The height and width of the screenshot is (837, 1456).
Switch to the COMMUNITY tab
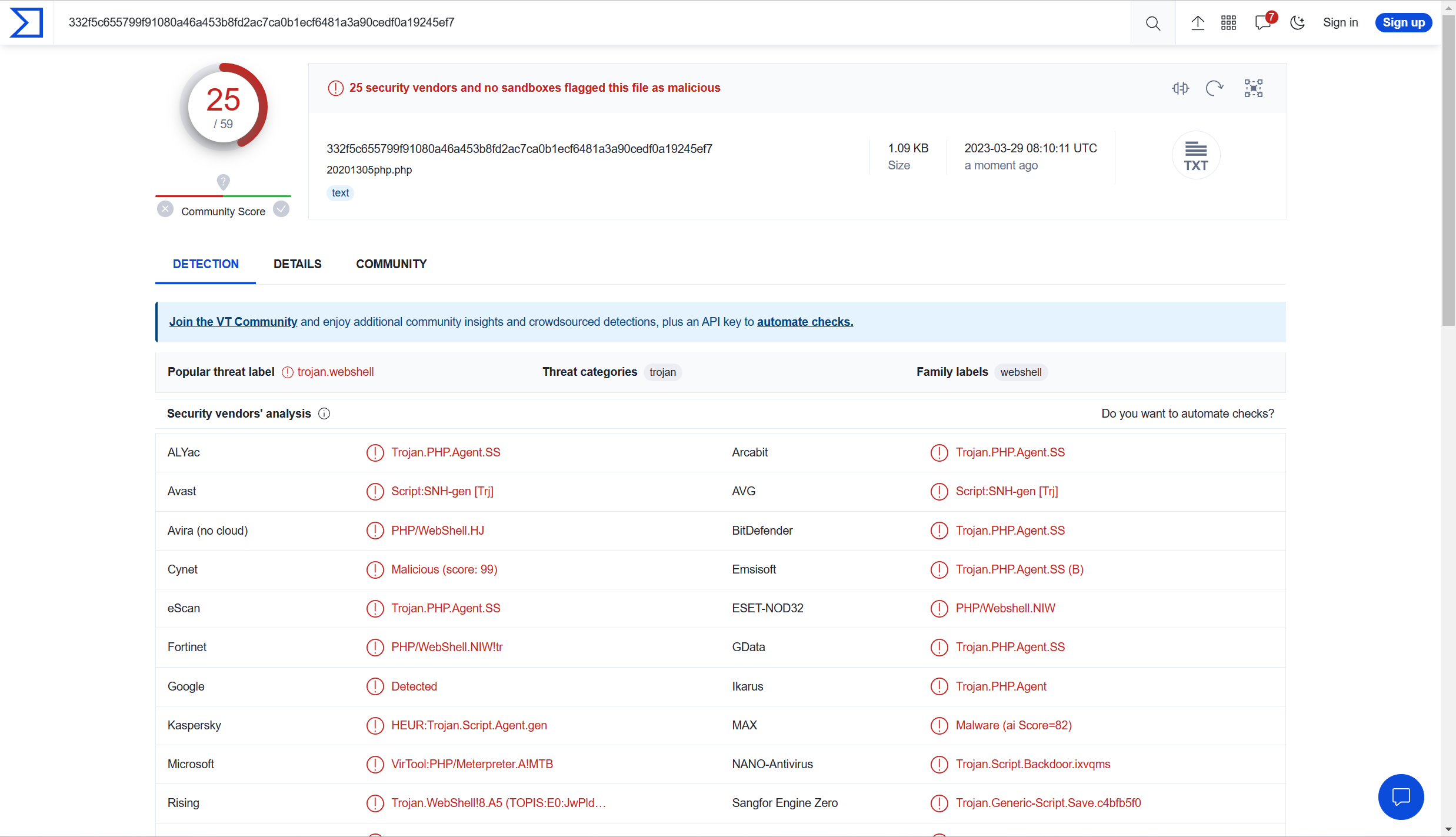coord(391,264)
